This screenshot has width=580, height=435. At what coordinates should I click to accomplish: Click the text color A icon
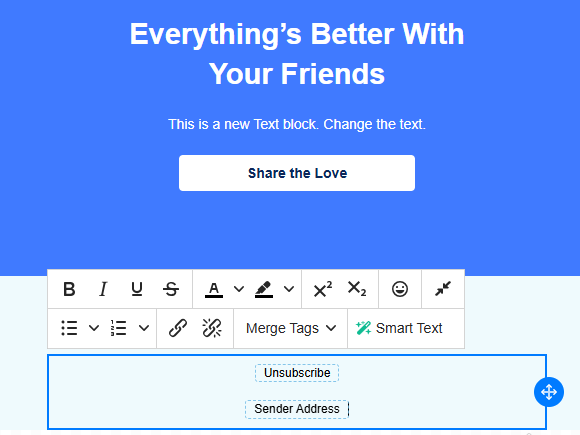point(214,289)
